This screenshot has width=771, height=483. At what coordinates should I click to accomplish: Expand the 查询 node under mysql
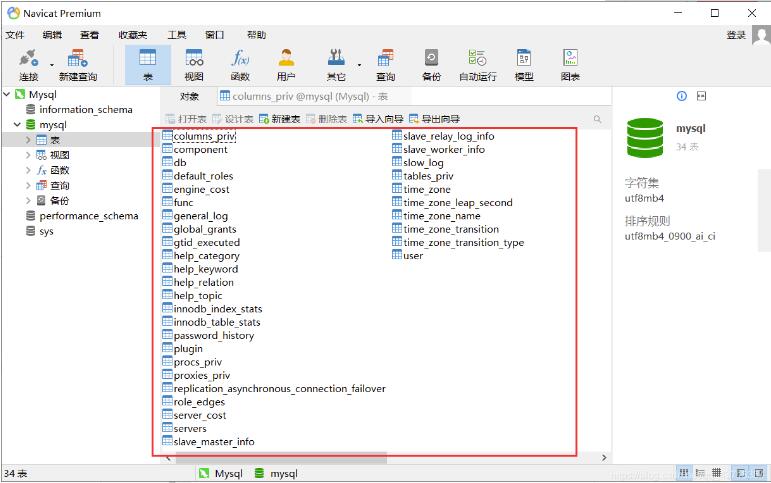(x=29, y=185)
